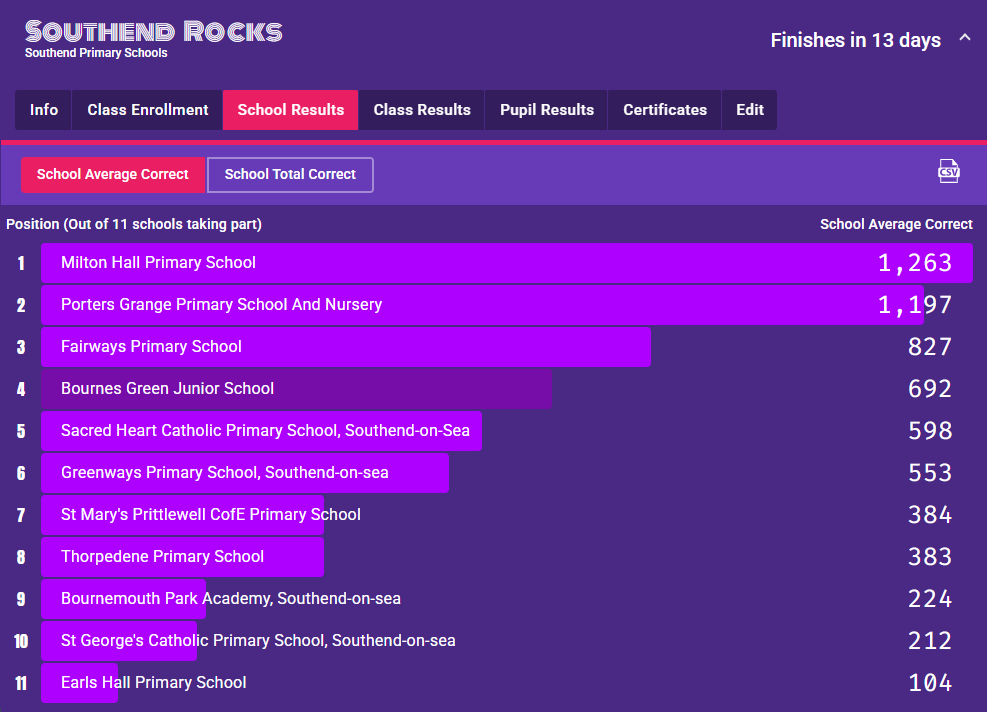Click the Position column heading
Viewport: 987px width, 712px height.
click(134, 224)
